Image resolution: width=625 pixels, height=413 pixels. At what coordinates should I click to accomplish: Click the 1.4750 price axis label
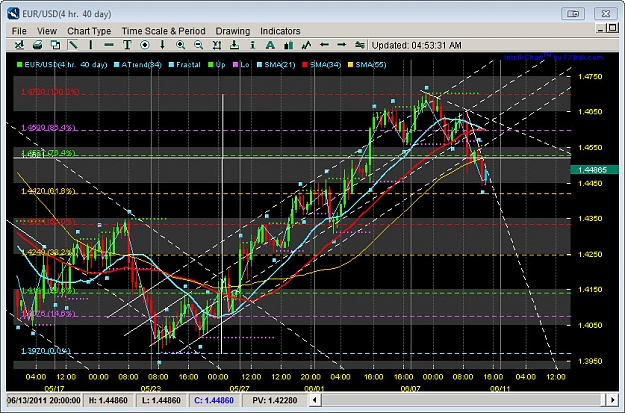[590, 77]
